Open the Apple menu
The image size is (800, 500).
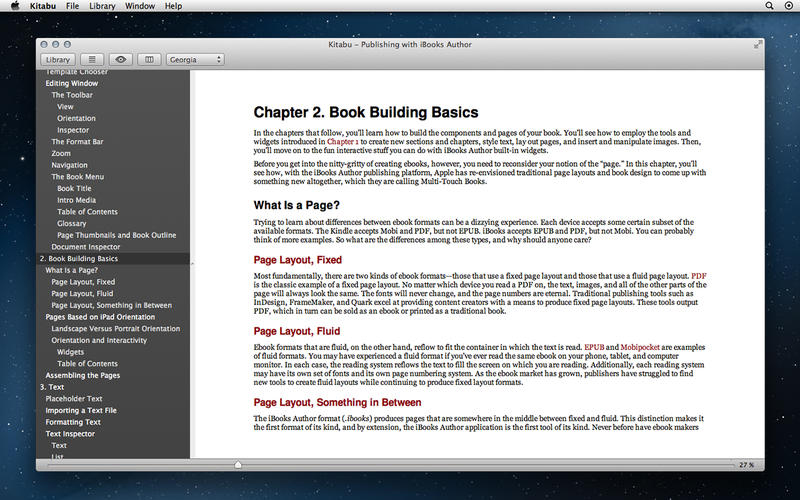pyautogui.click(x=15, y=6)
